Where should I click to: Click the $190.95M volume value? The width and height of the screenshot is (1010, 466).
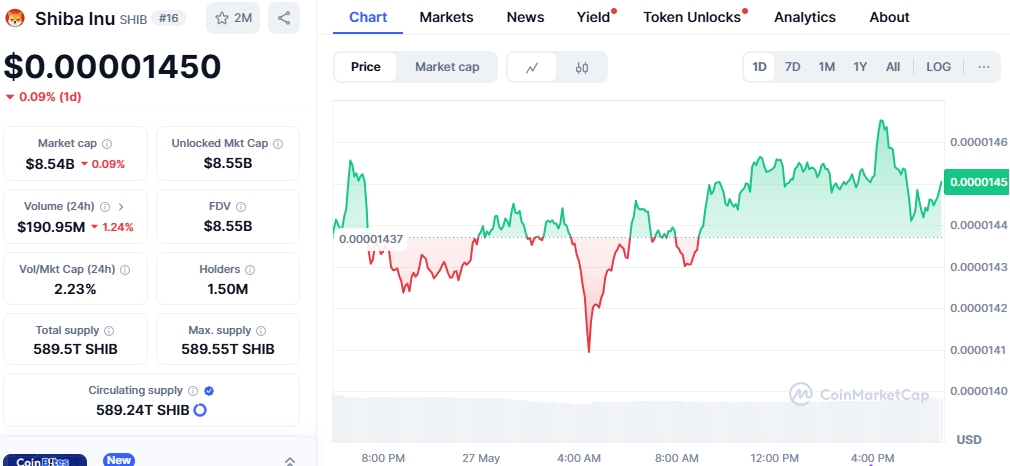(51, 227)
